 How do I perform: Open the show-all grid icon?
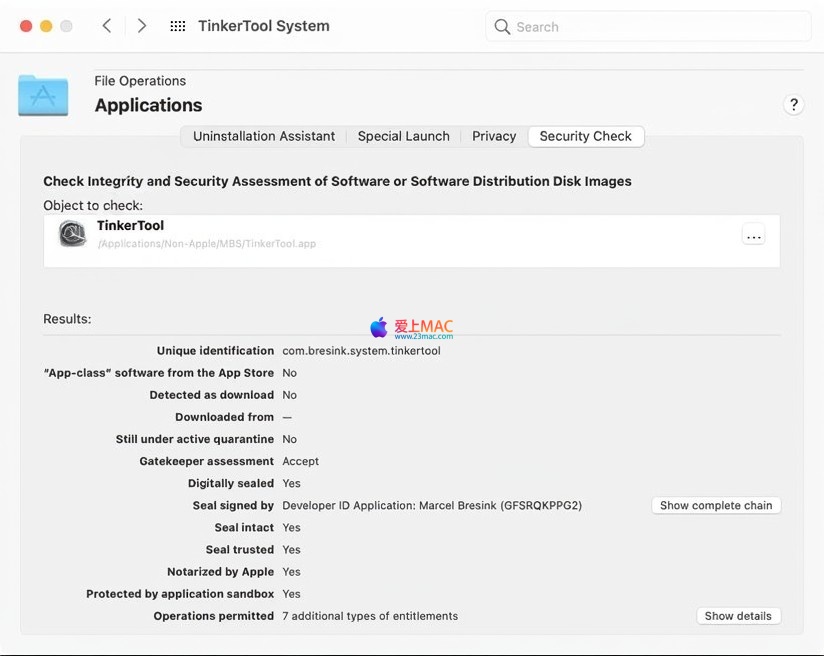[178, 26]
